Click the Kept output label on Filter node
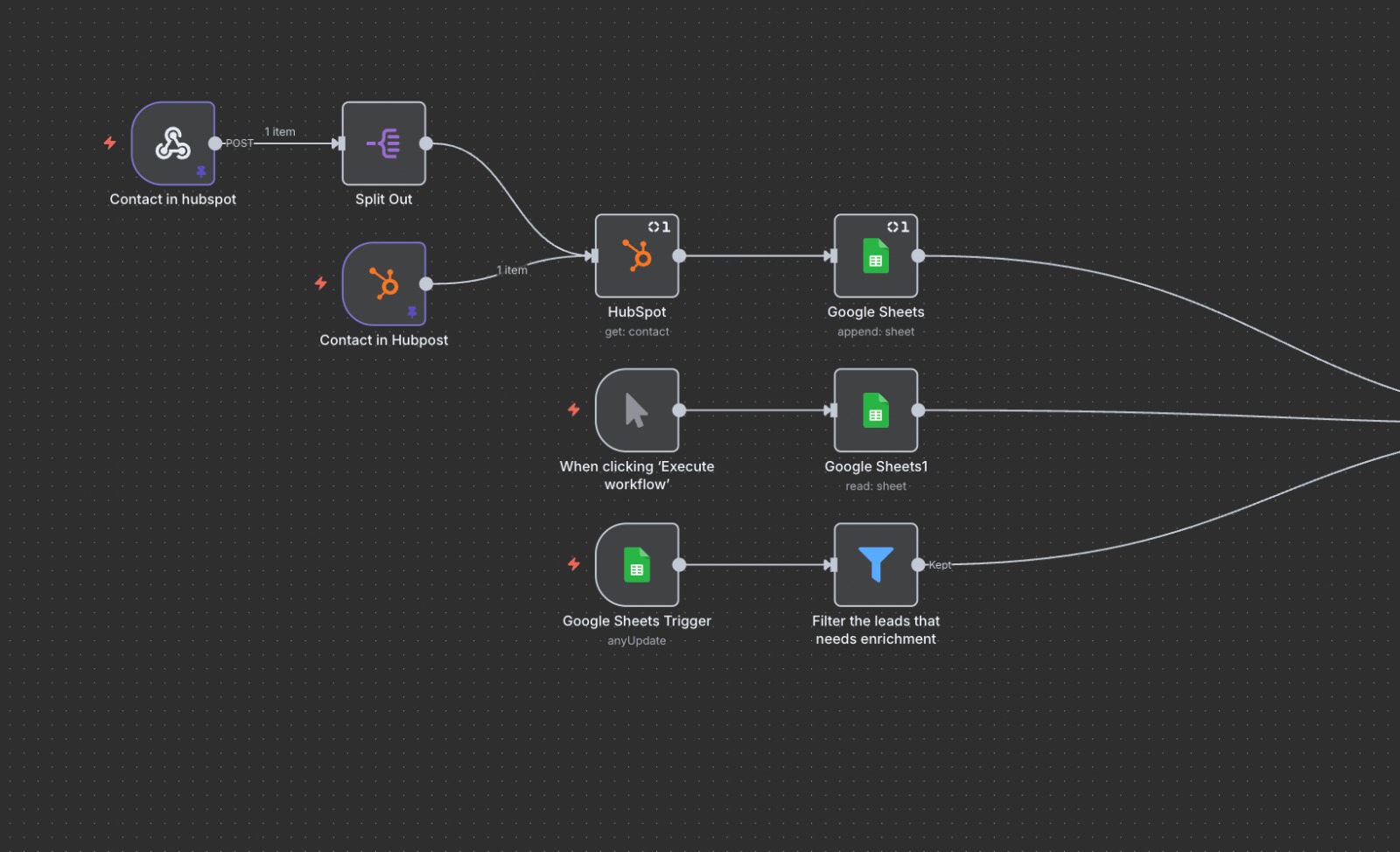The height and width of the screenshot is (852, 1400). 939,564
